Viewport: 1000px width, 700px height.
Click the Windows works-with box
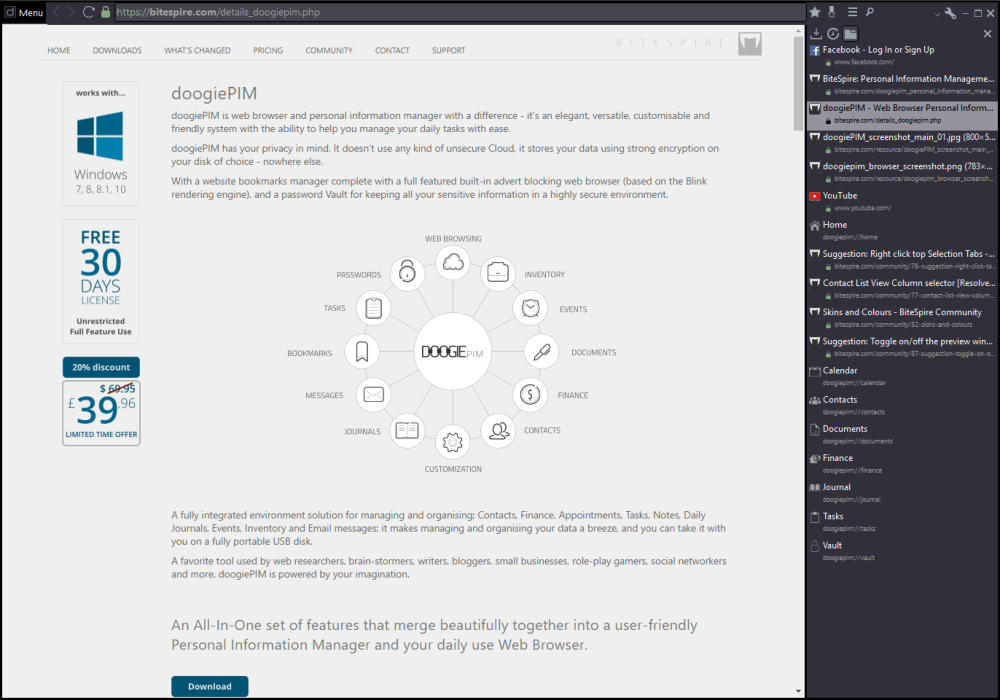click(101, 143)
